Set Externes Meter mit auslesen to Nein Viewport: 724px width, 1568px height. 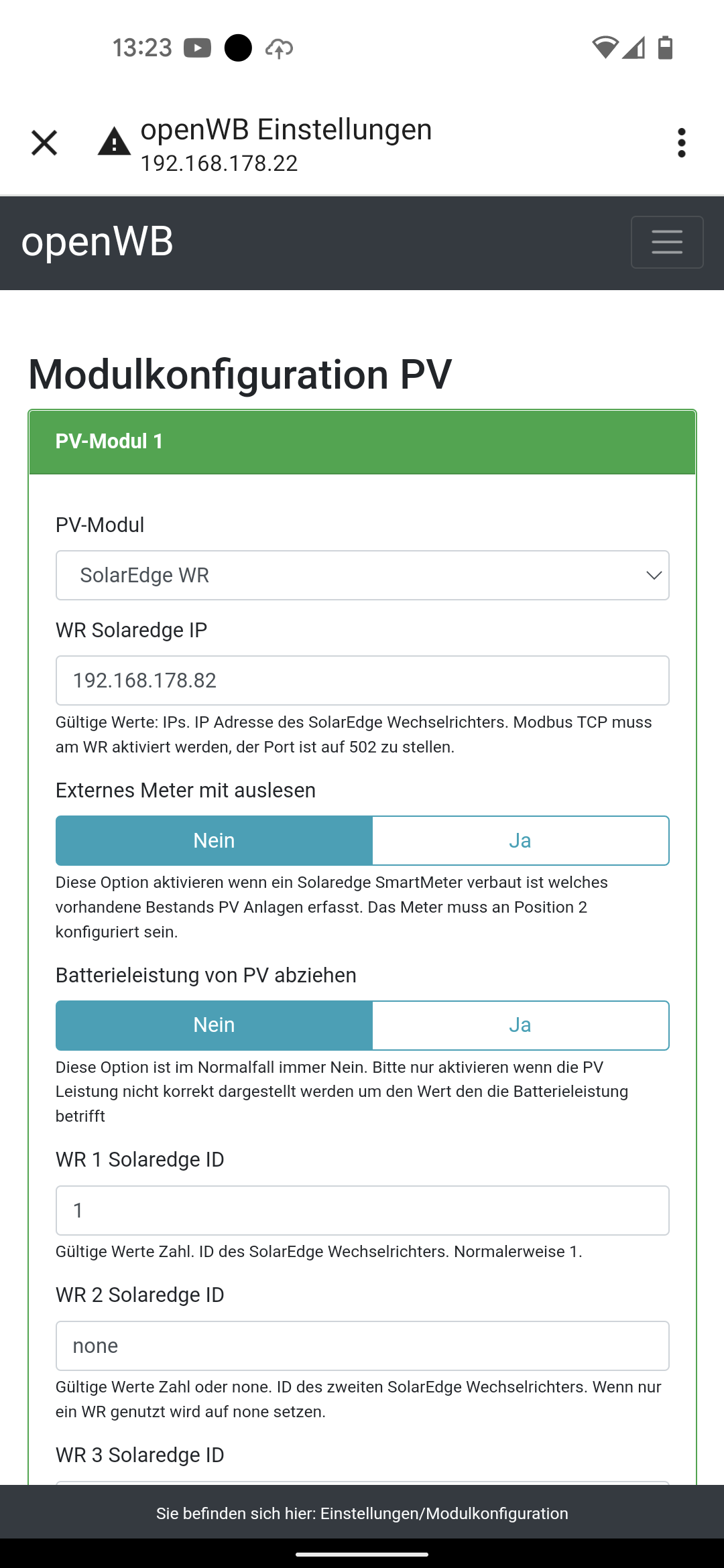pyautogui.click(x=214, y=840)
